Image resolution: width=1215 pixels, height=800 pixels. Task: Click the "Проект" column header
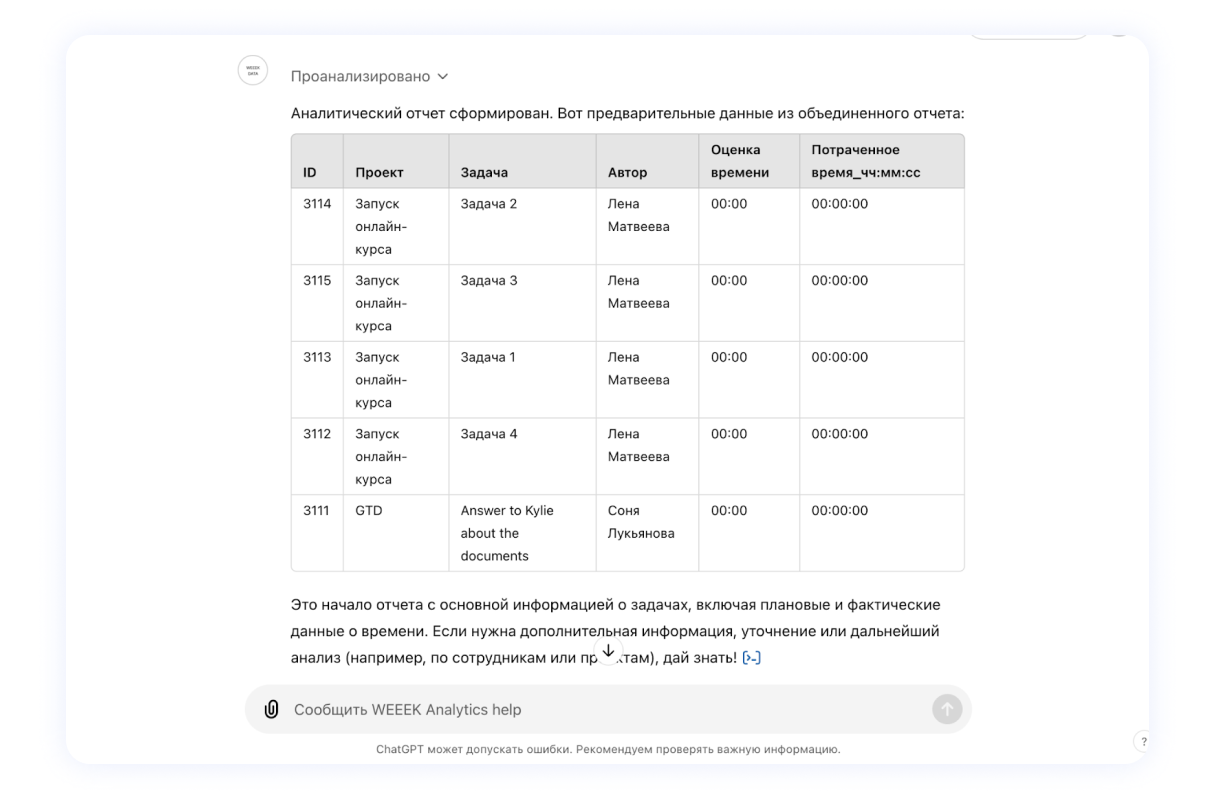coord(379,172)
